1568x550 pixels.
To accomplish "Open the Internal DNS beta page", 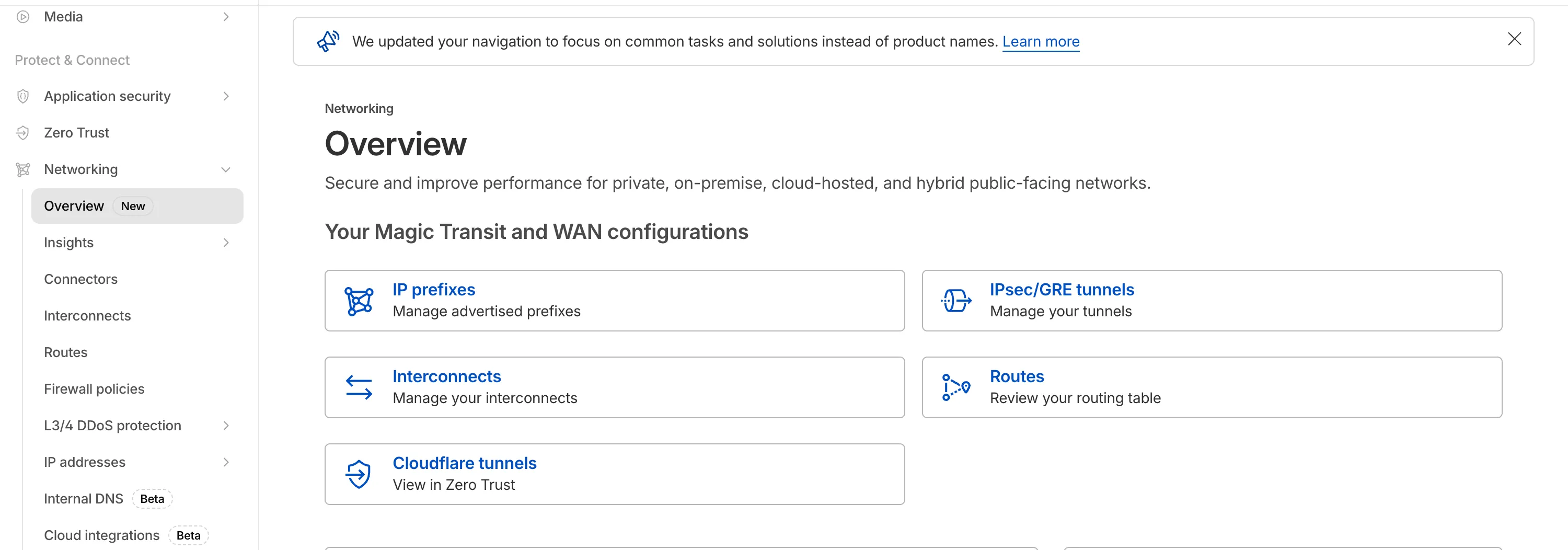I will point(84,498).
